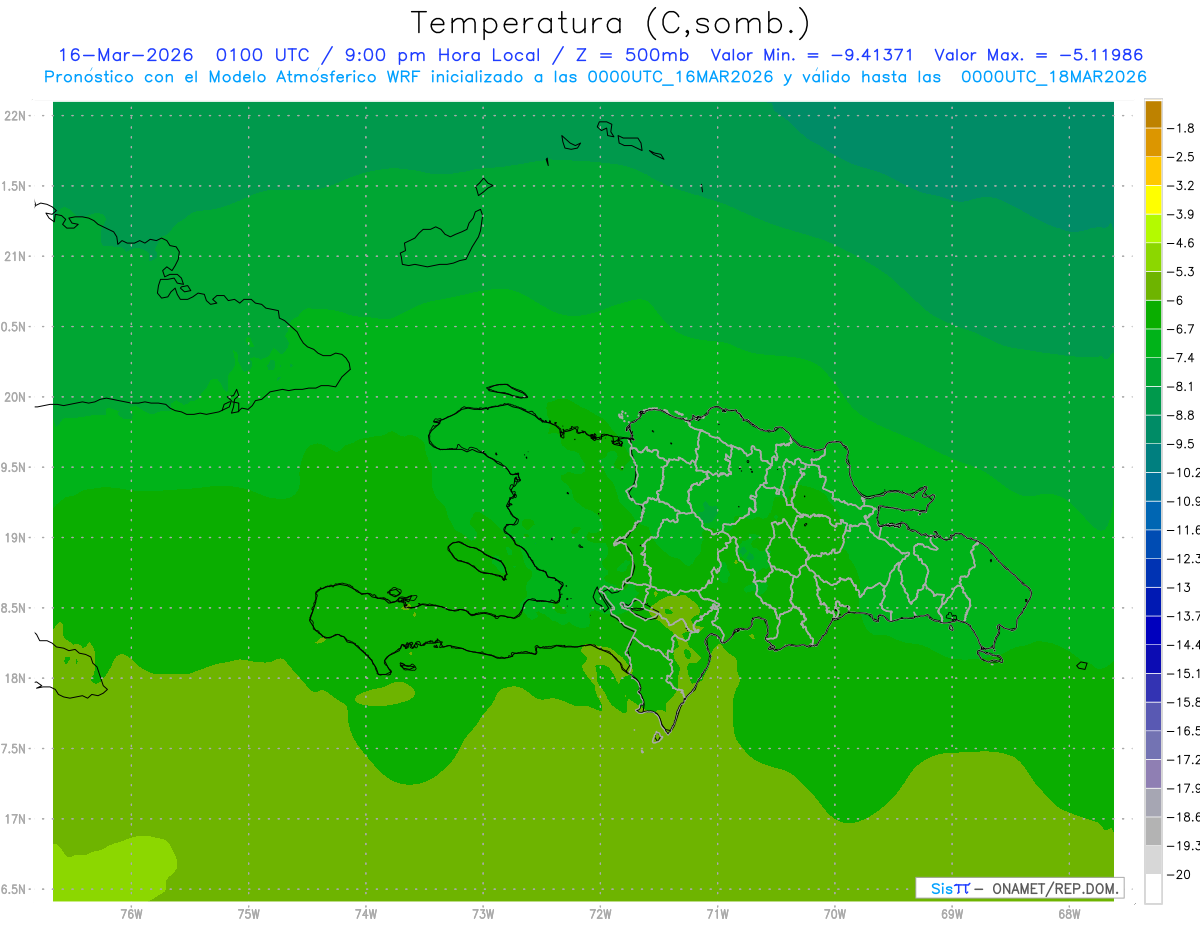Click the -2.5 colorbar value
The height and width of the screenshot is (927, 1200).
(1181, 157)
